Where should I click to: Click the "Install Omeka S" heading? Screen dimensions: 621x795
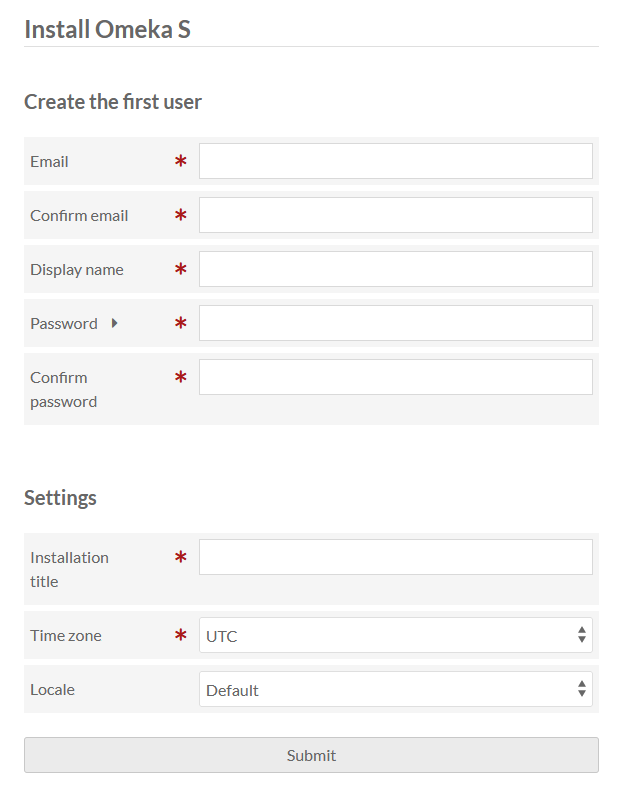(107, 29)
